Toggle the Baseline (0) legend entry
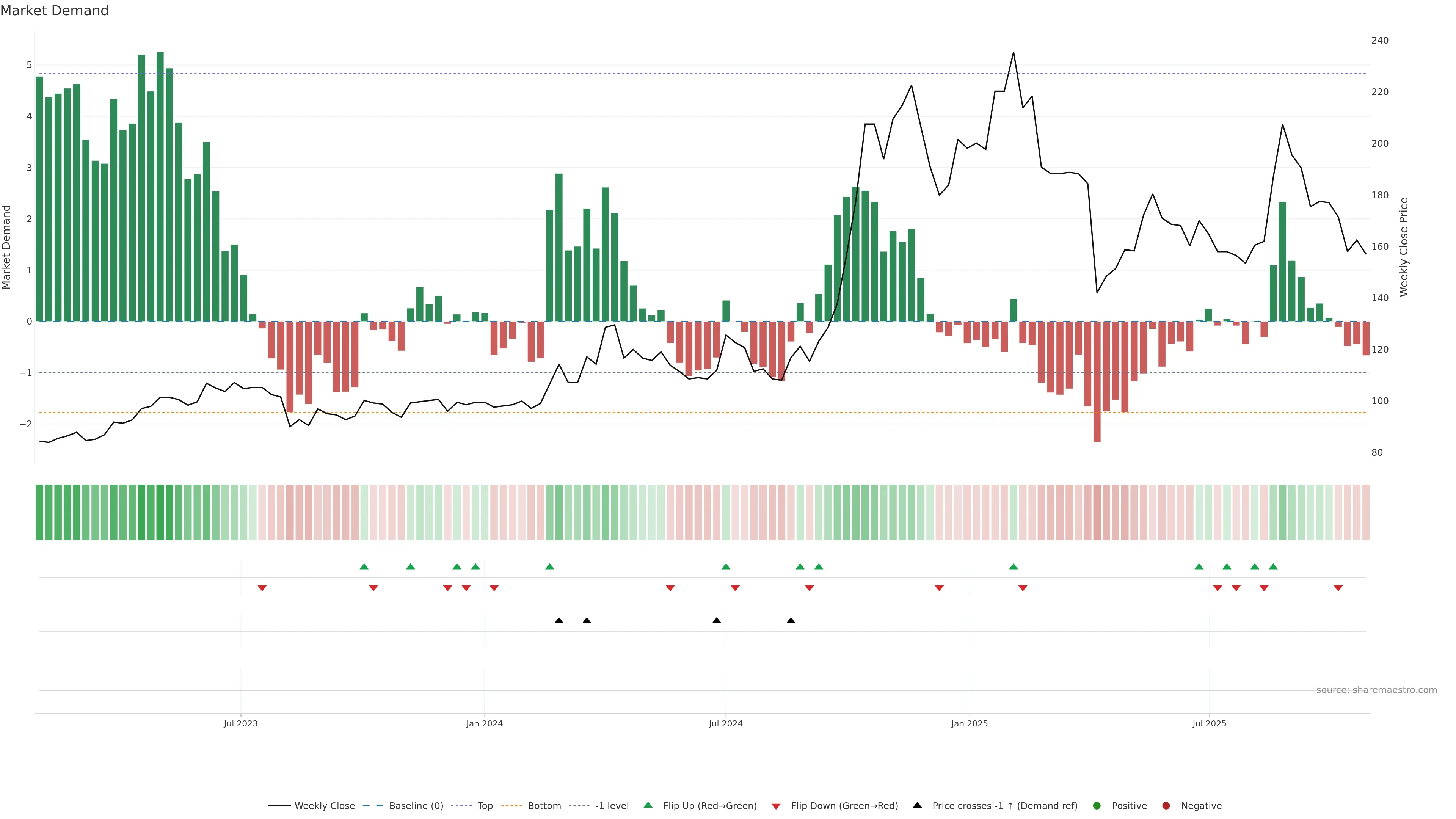 pyautogui.click(x=416, y=805)
